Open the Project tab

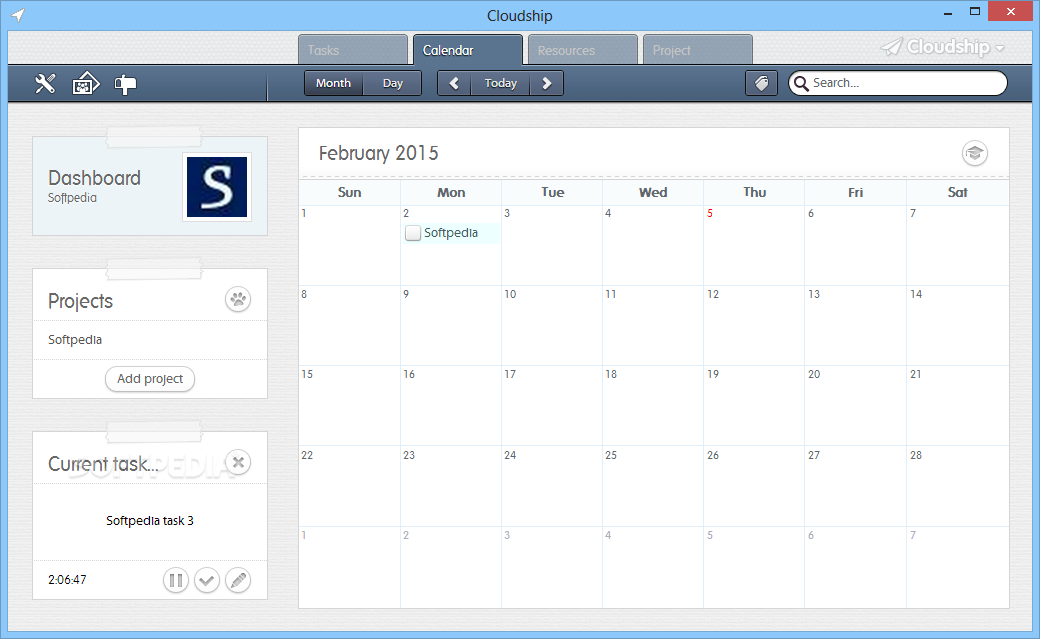(x=698, y=50)
